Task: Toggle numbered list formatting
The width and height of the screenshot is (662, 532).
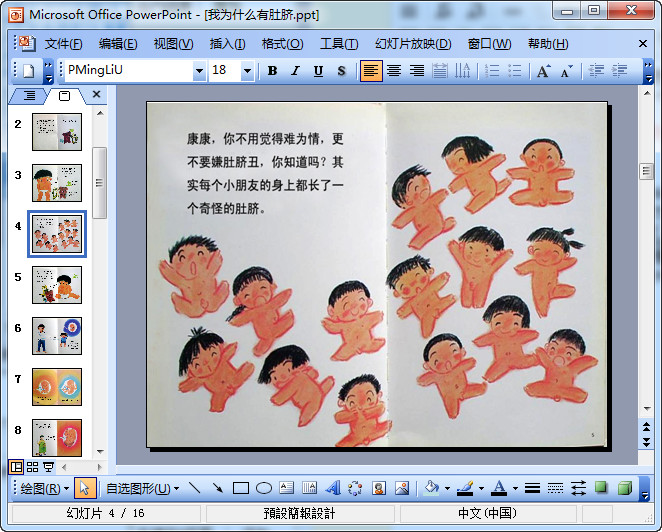Action: [492, 71]
